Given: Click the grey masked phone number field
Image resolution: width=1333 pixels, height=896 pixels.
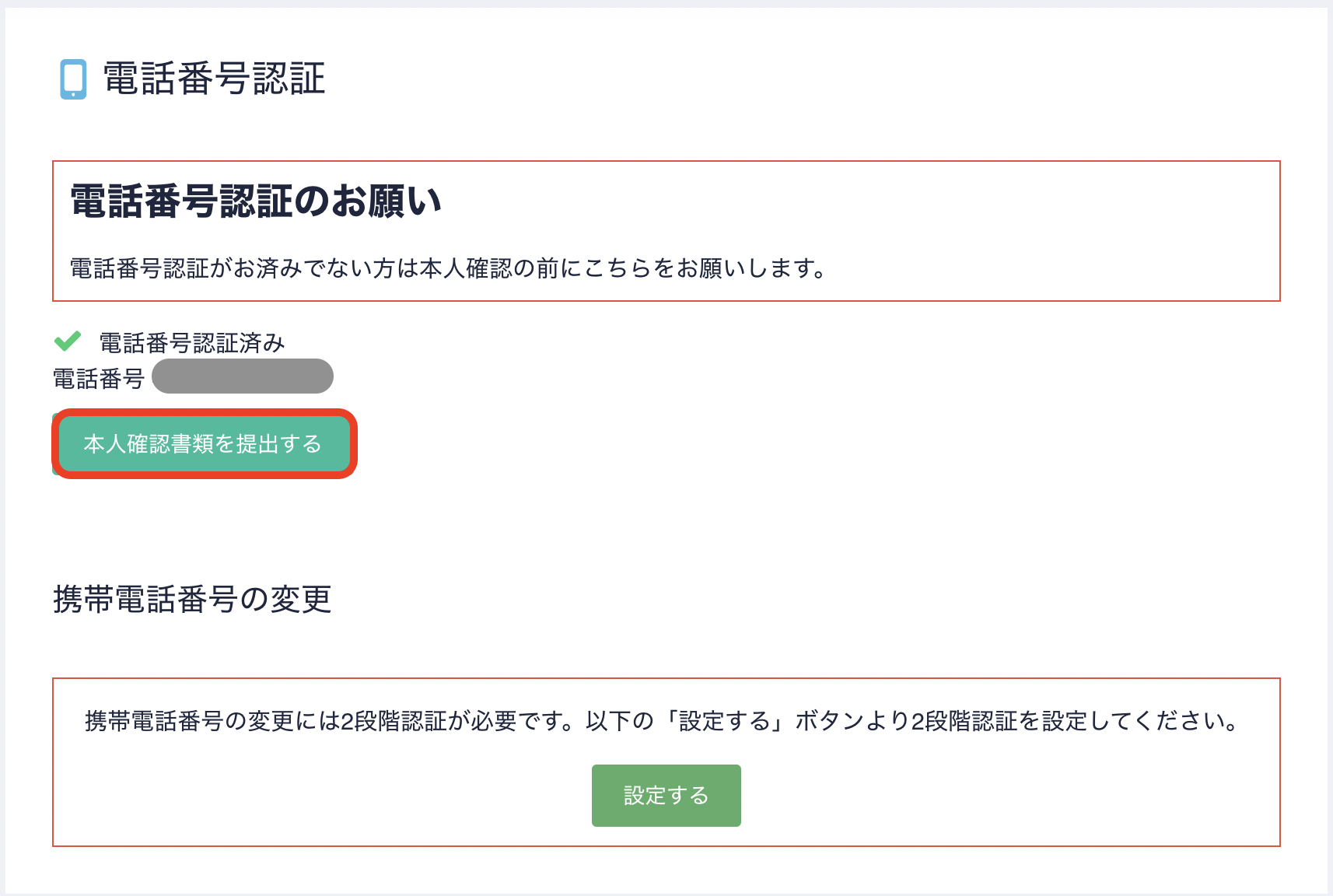Looking at the screenshot, I should point(243,376).
